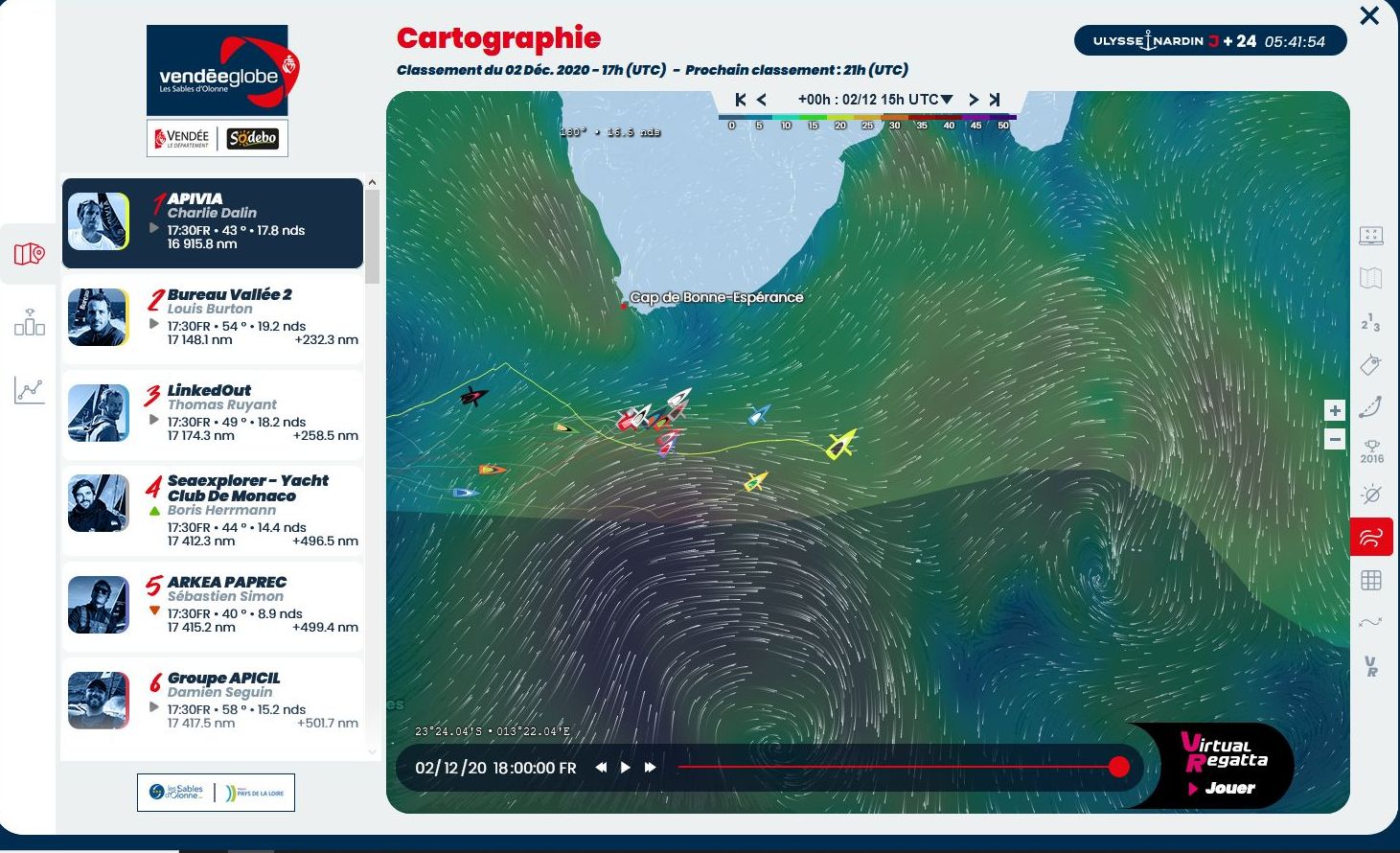Screen dimensions: 1400x853
Task: Zoom in on the map with plus button
Action: click(1335, 410)
